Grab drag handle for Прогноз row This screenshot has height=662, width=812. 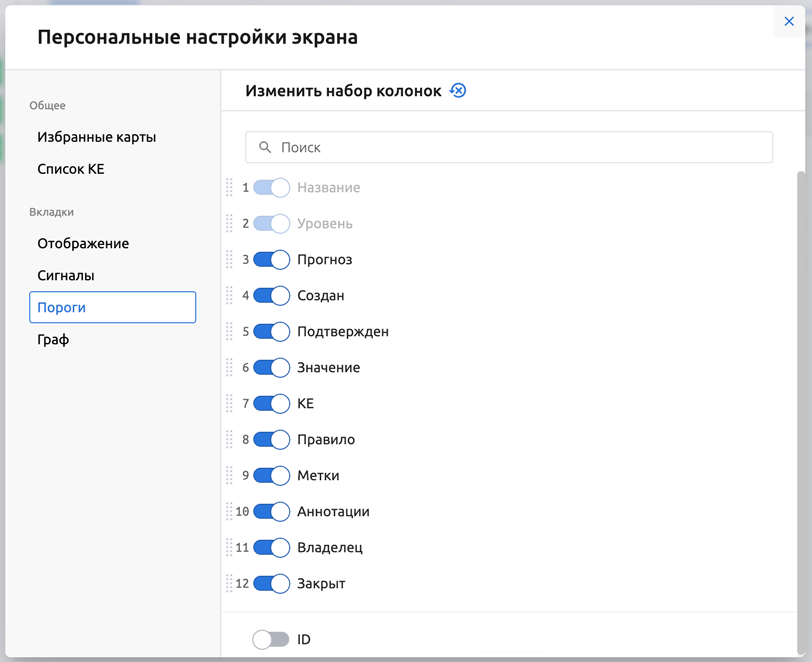click(229, 260)
